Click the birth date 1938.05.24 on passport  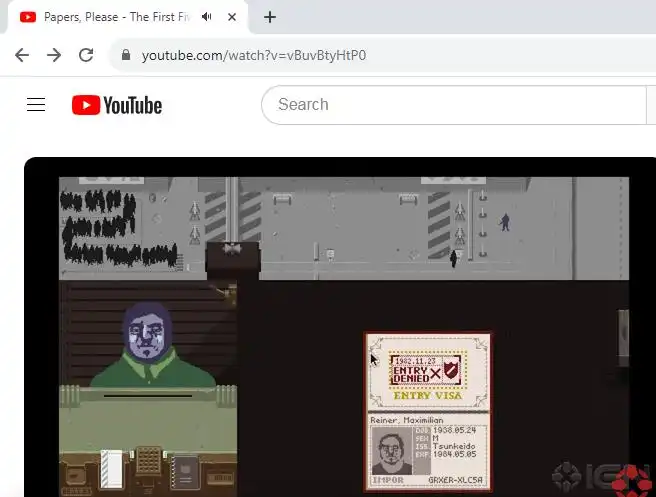coord(455,430)
